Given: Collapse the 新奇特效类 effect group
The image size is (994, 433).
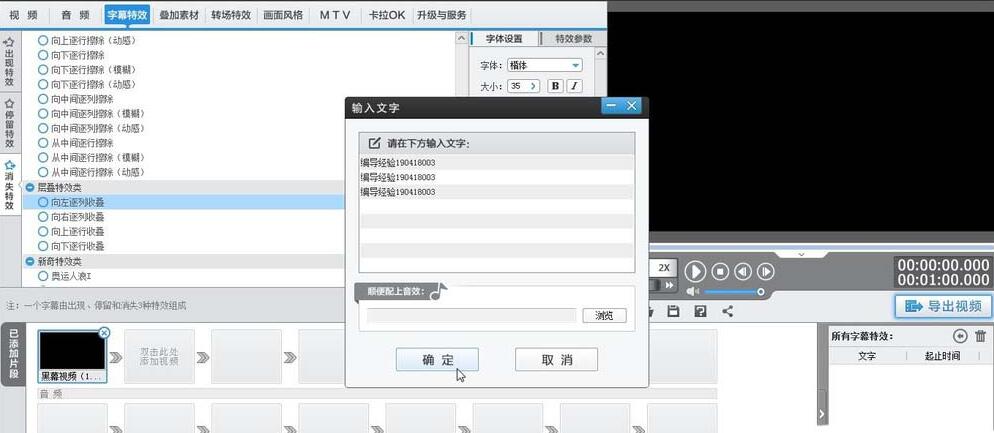Looking at the screenshot, I should tap(30, 261).
